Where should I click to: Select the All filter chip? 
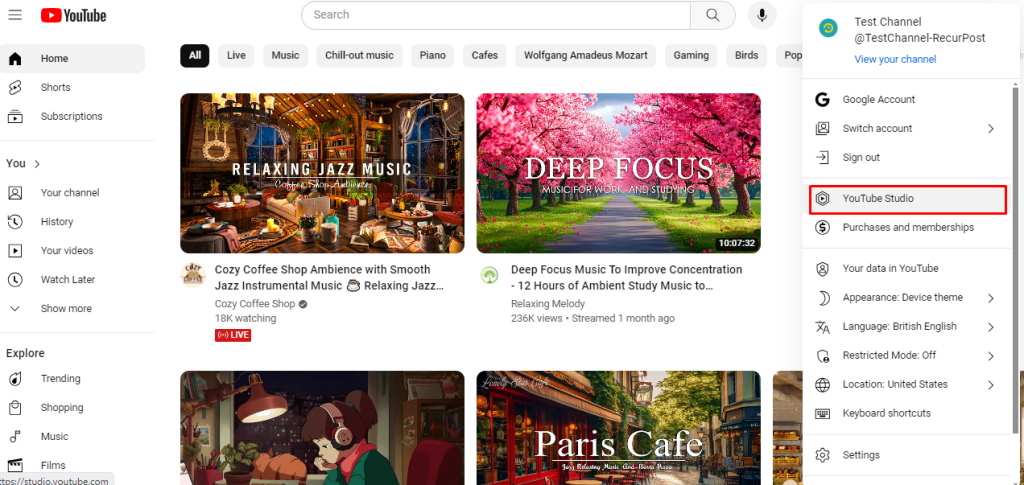pos(195,55)
